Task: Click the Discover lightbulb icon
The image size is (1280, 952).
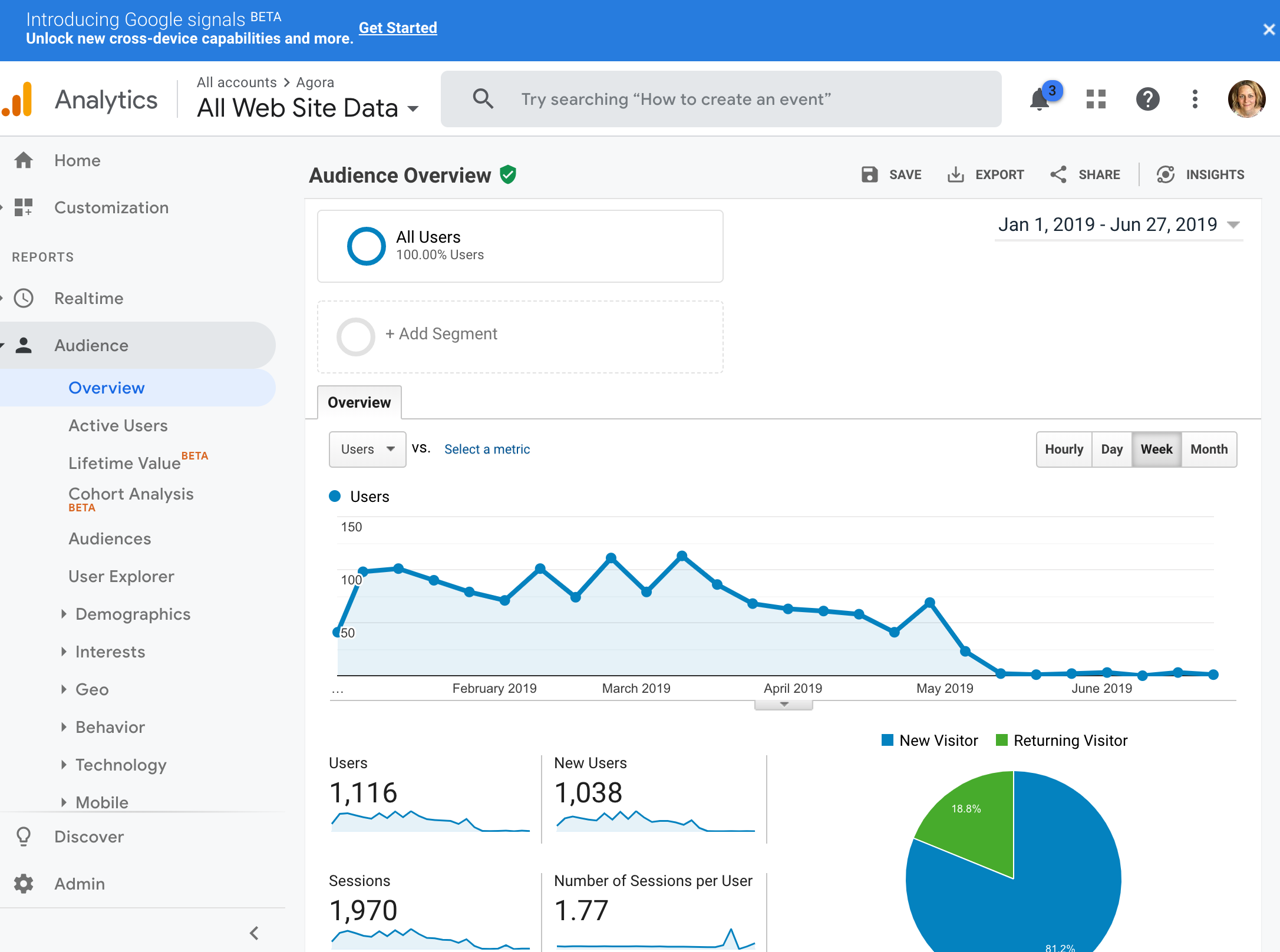Action: 24,837
